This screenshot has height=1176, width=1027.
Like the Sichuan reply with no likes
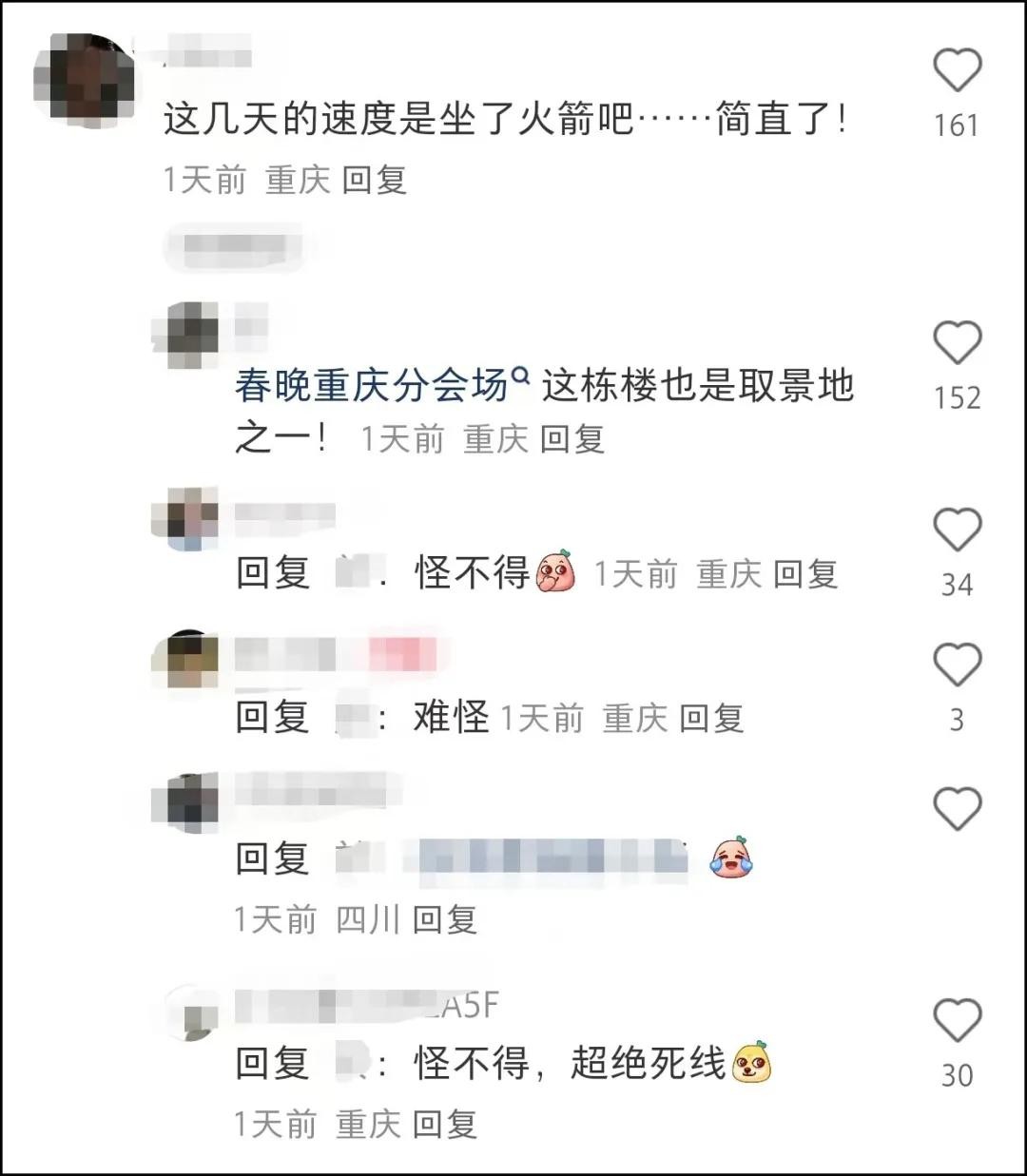[957, 810]
